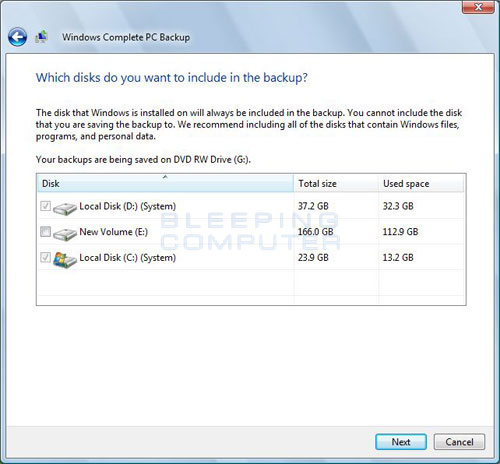
Task: Cancel the backup wizard
Action: tap(459, 442)
